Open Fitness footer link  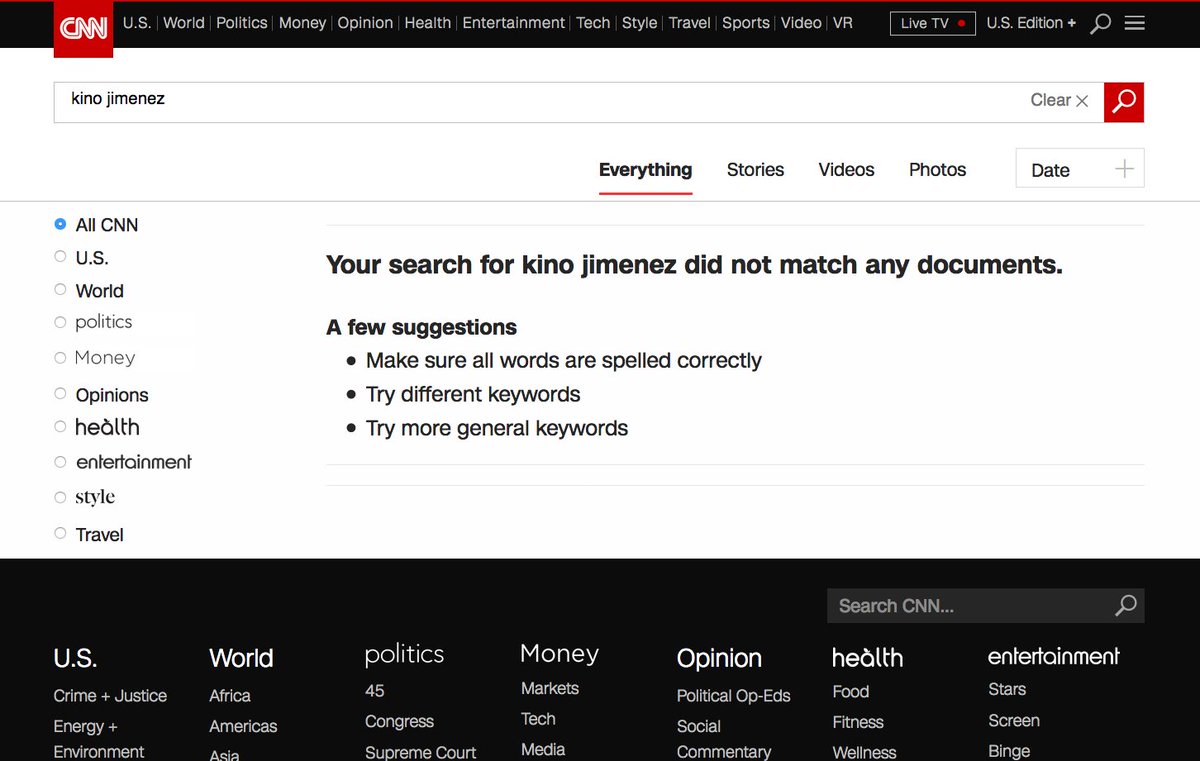point(858,722)
